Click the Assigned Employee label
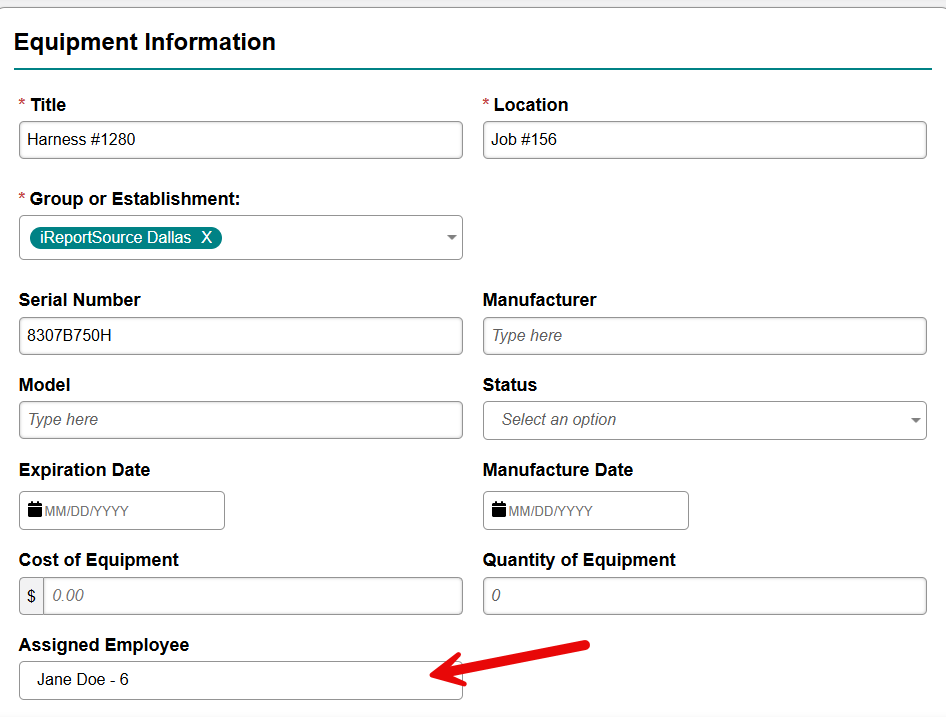Viewport: 946px width, 717px height. [104, 645]
